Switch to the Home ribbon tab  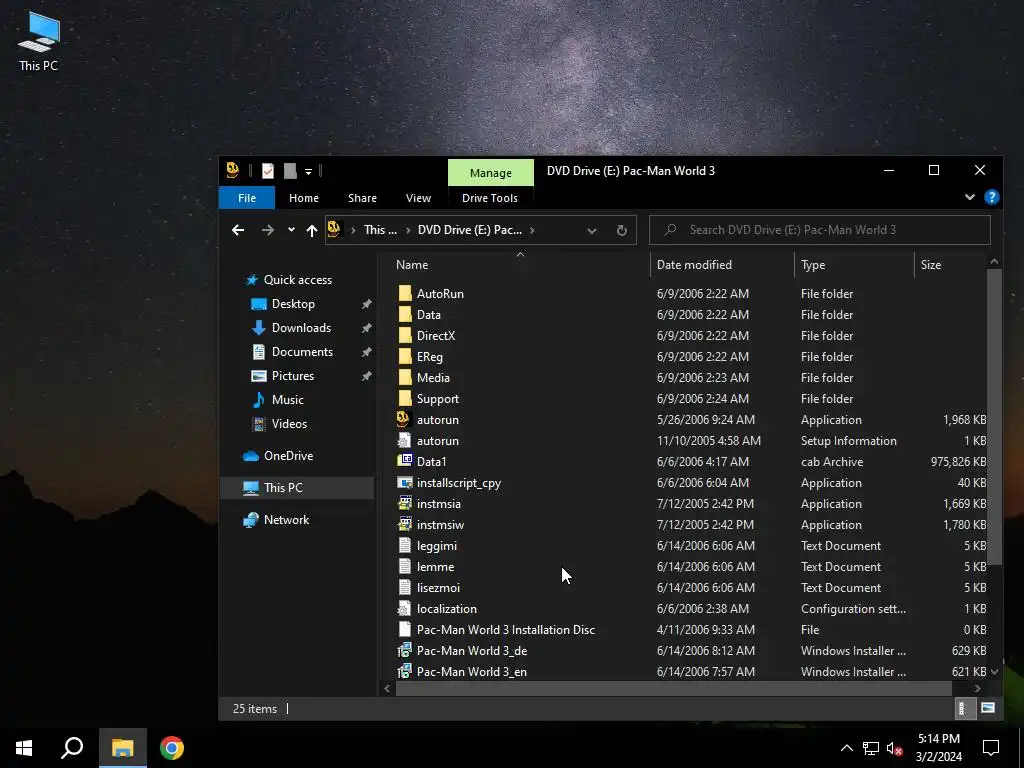(304, 198)
